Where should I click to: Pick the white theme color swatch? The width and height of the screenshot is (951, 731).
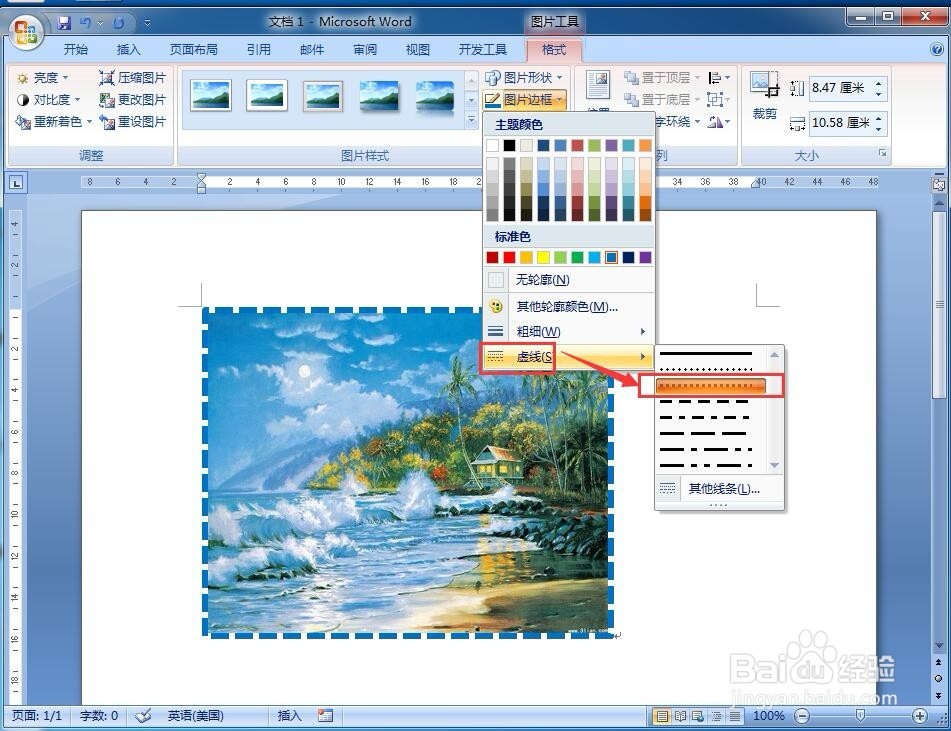492,145
